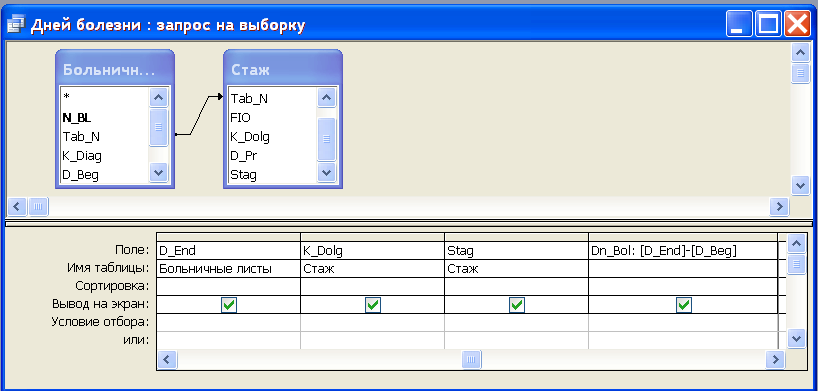
Task: Click the D_End field cell
Action: click(228, 251)
